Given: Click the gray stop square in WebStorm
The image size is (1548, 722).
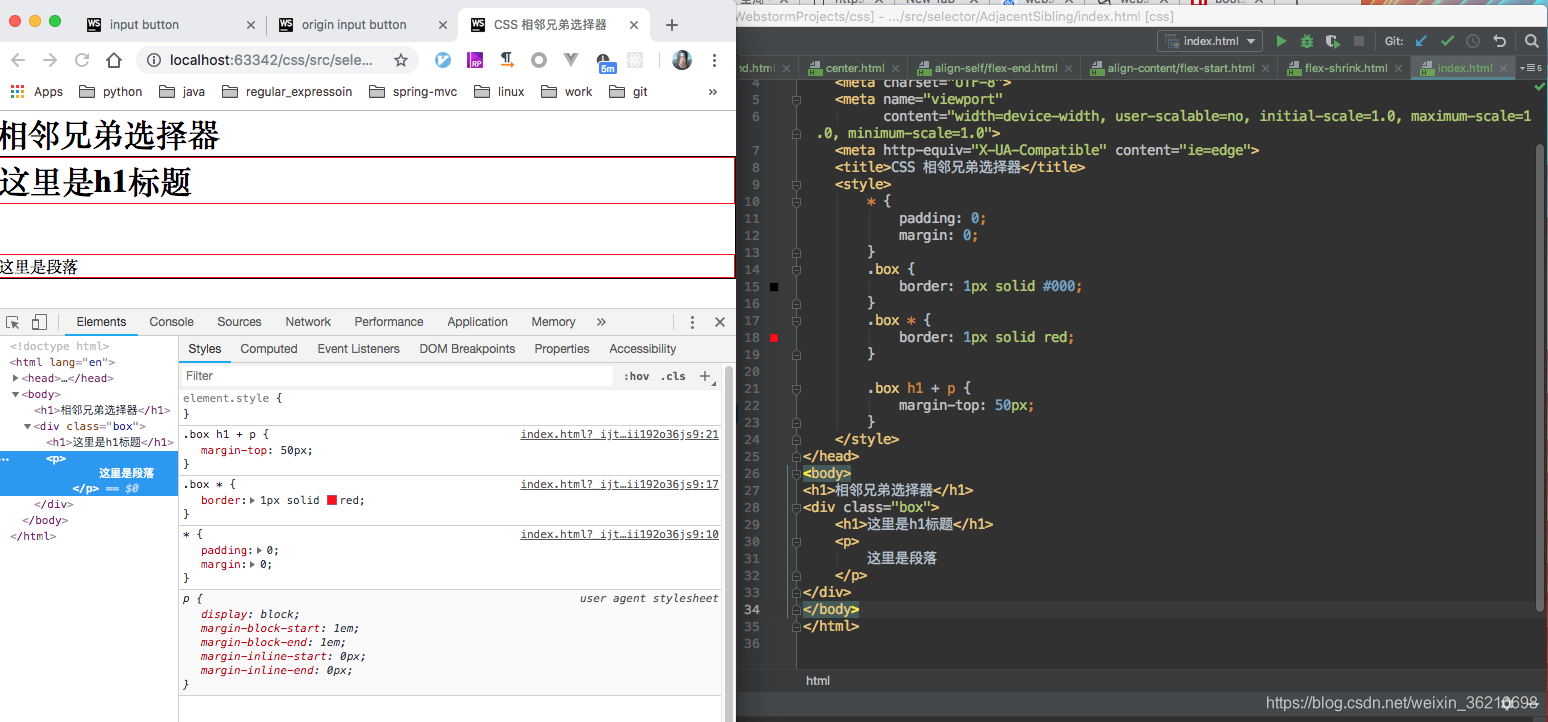Looking at the screenshot, I should [1359, 41].
